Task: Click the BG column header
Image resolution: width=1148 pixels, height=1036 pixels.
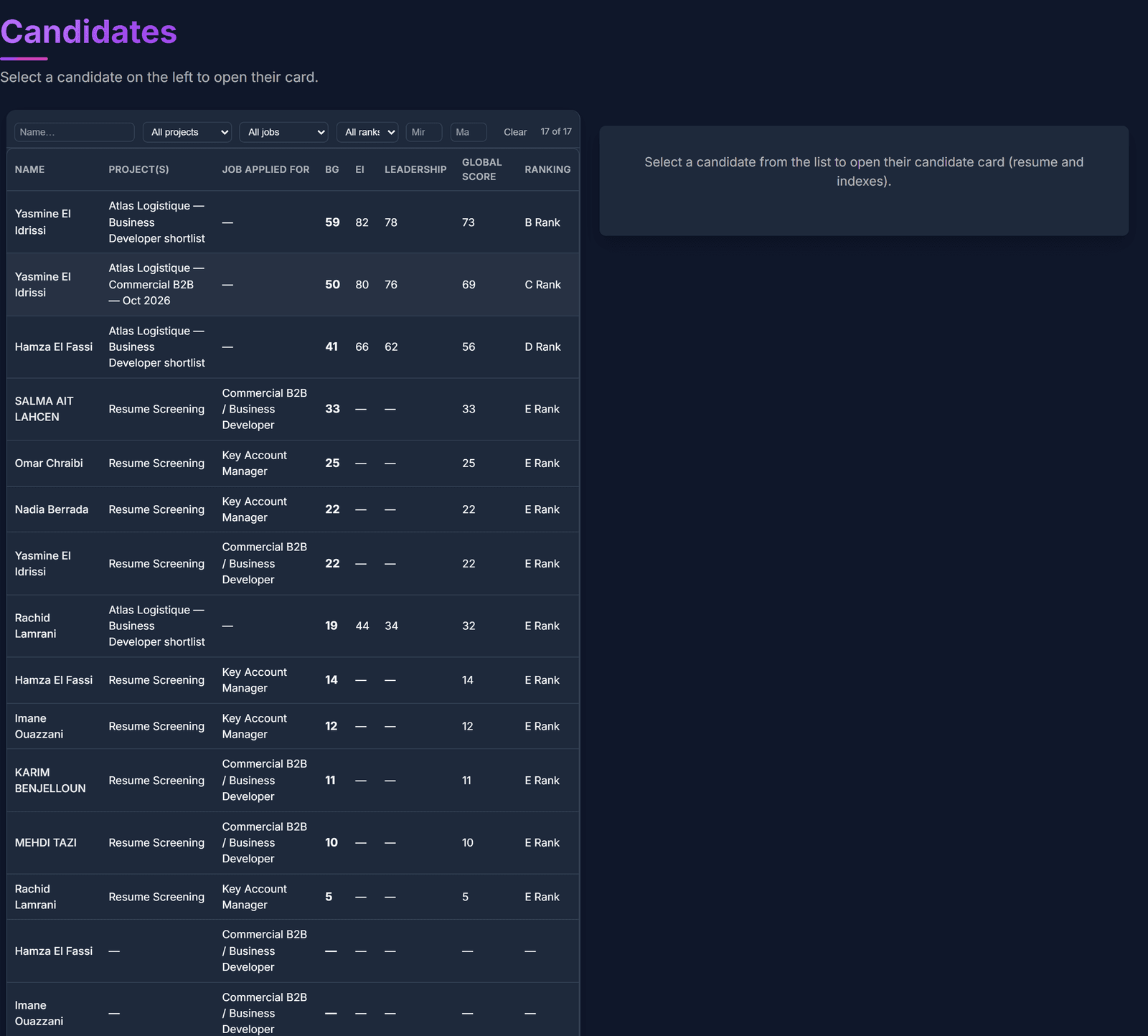Action: (x=332, y=169)
